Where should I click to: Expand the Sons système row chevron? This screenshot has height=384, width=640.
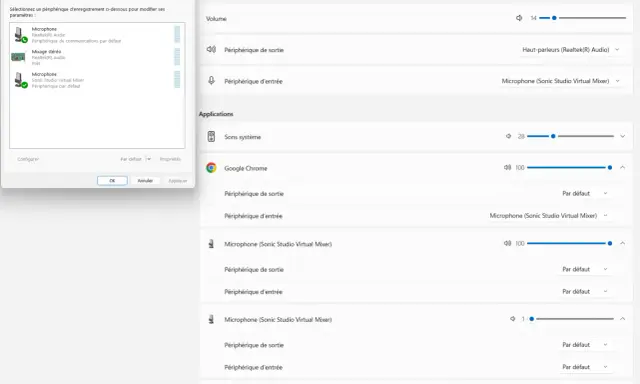[x=622, y=136]
